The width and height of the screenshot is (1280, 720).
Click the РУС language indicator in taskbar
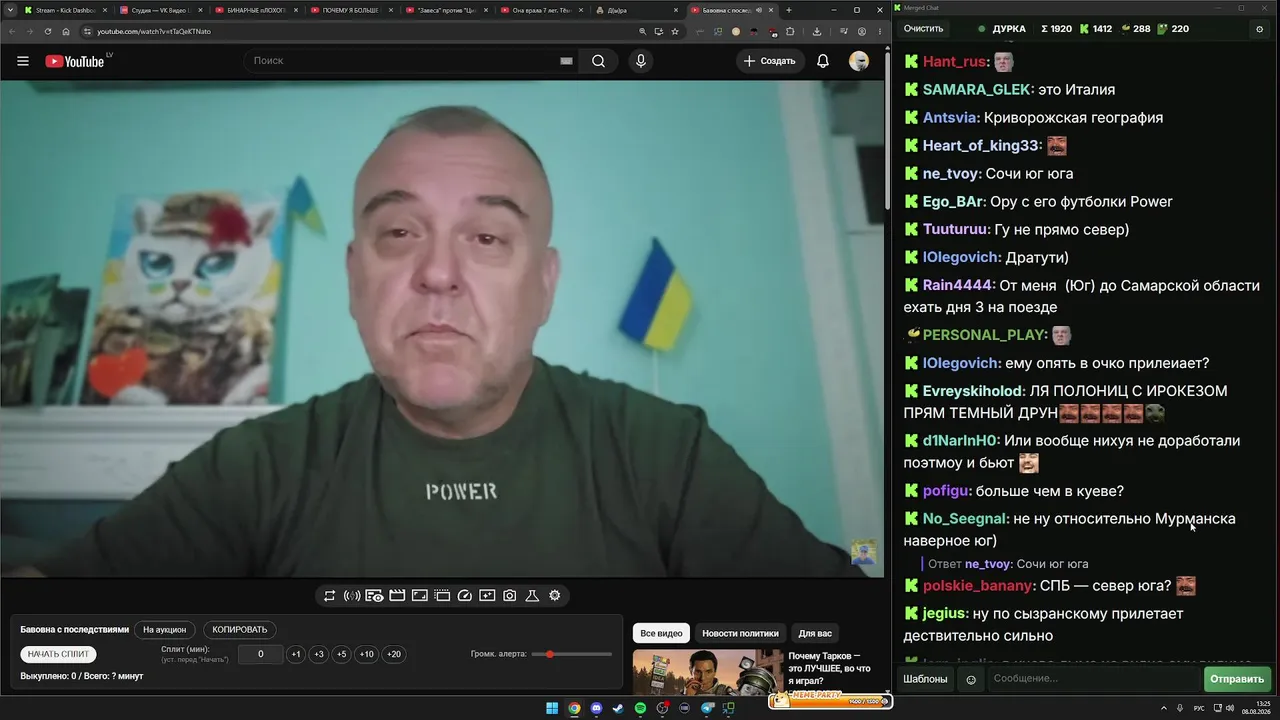pyautogui.click(x=1199, y=708)
